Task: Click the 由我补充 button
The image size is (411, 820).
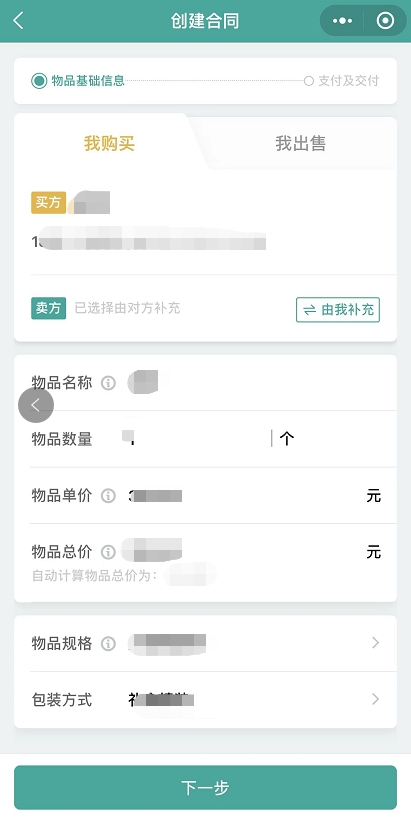Action: tap(338, 310)
